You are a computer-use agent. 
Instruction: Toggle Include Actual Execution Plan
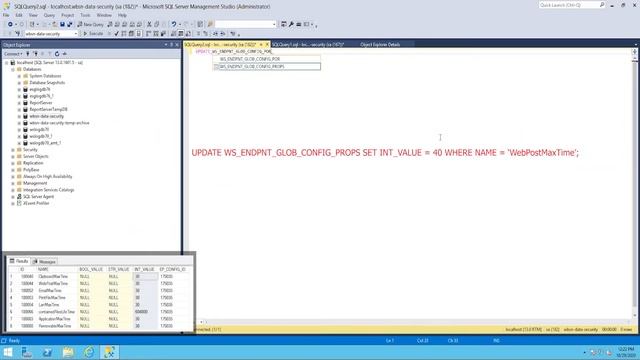coord(148,34)
